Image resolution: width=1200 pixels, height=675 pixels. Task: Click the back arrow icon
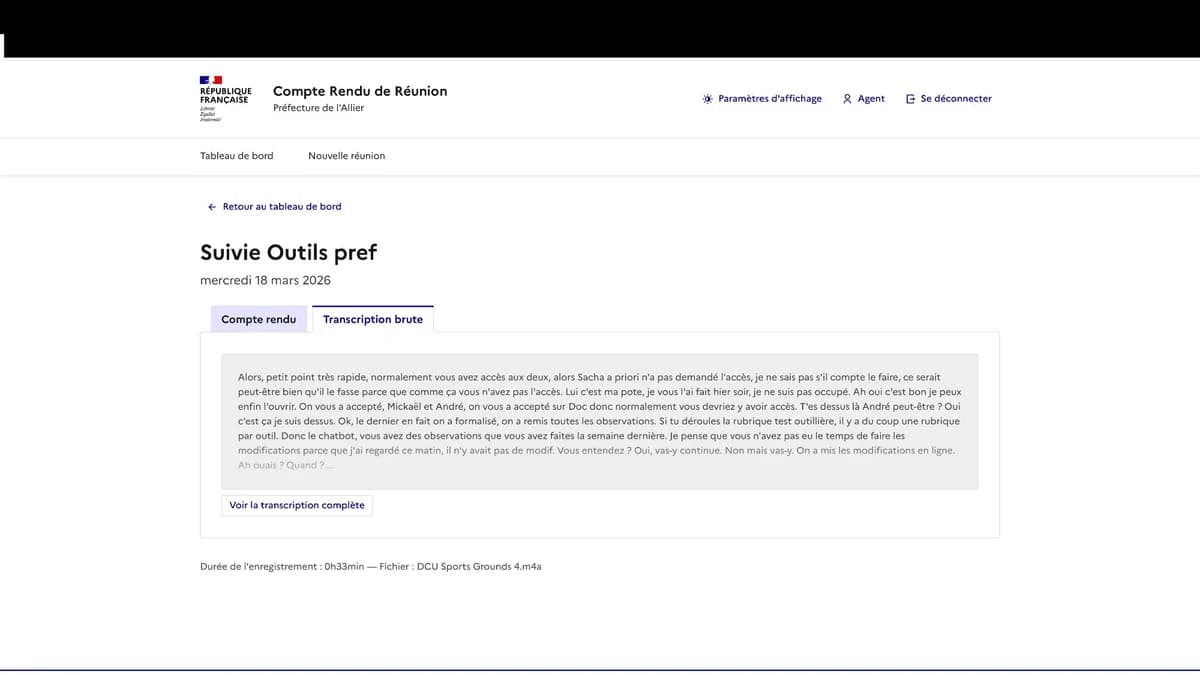click(x=212, y=207)
